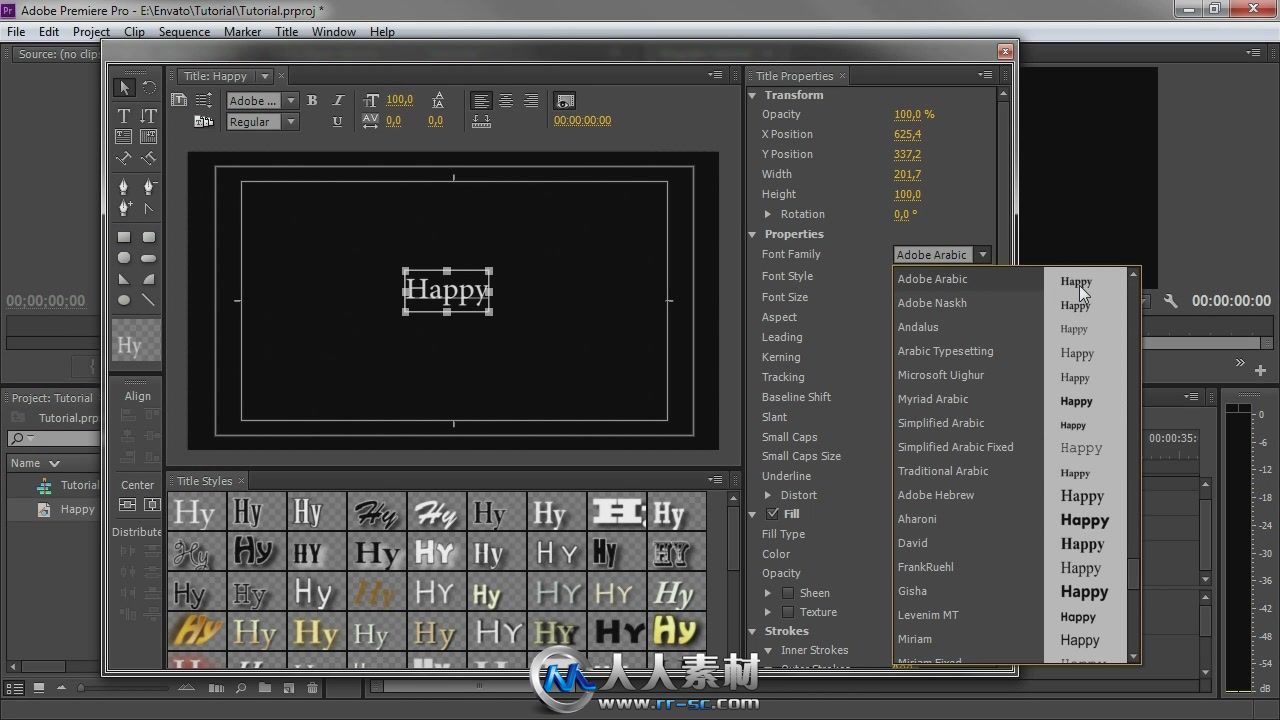Image resolution: width=1280 pixels, height=720 pixels.
Task: Click the trash Clear icon in Project panel
Action: tap(312, 688)
